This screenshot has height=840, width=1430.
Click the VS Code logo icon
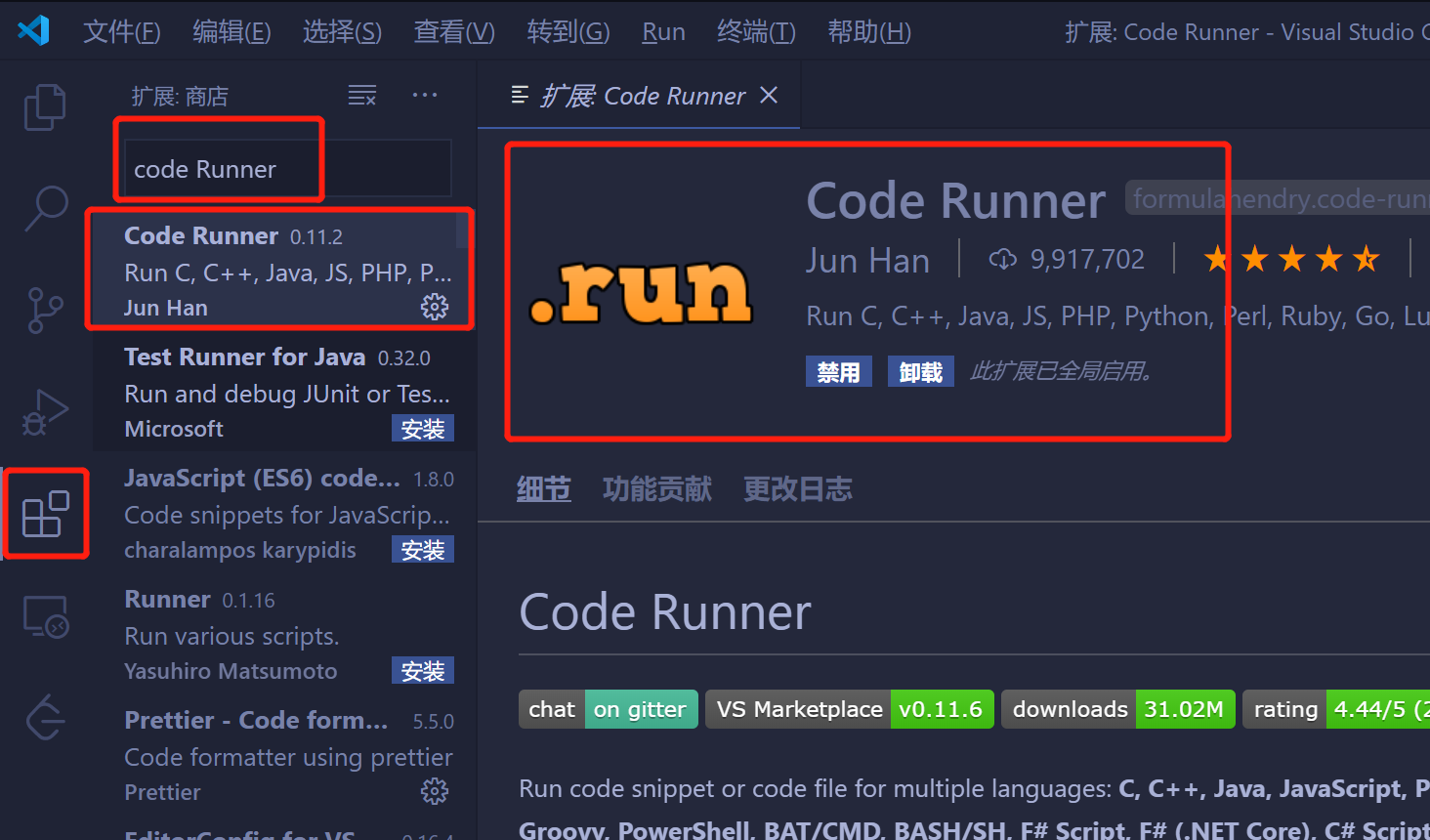click(34, 30)
